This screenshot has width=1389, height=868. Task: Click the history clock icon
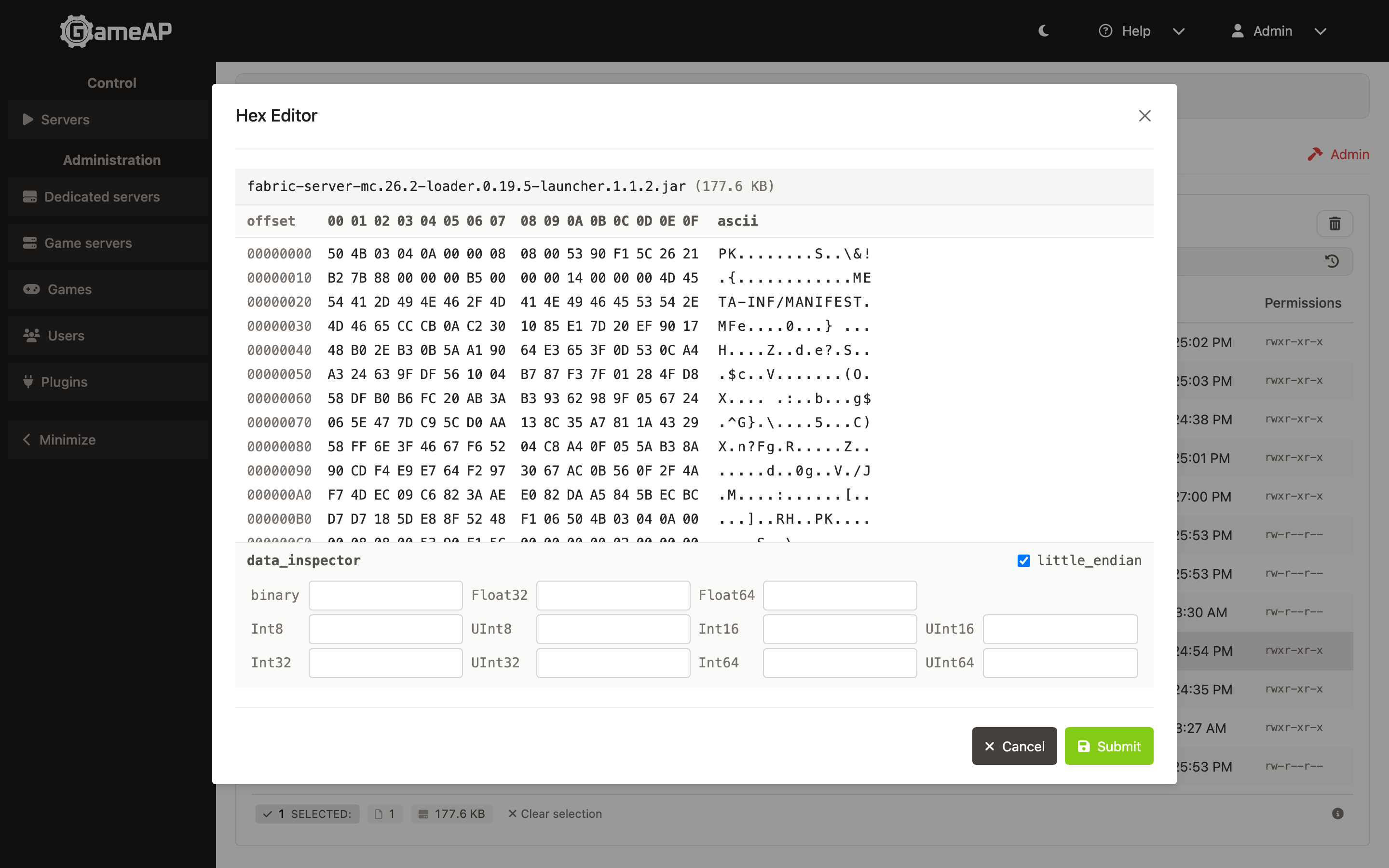(1332, 261)
